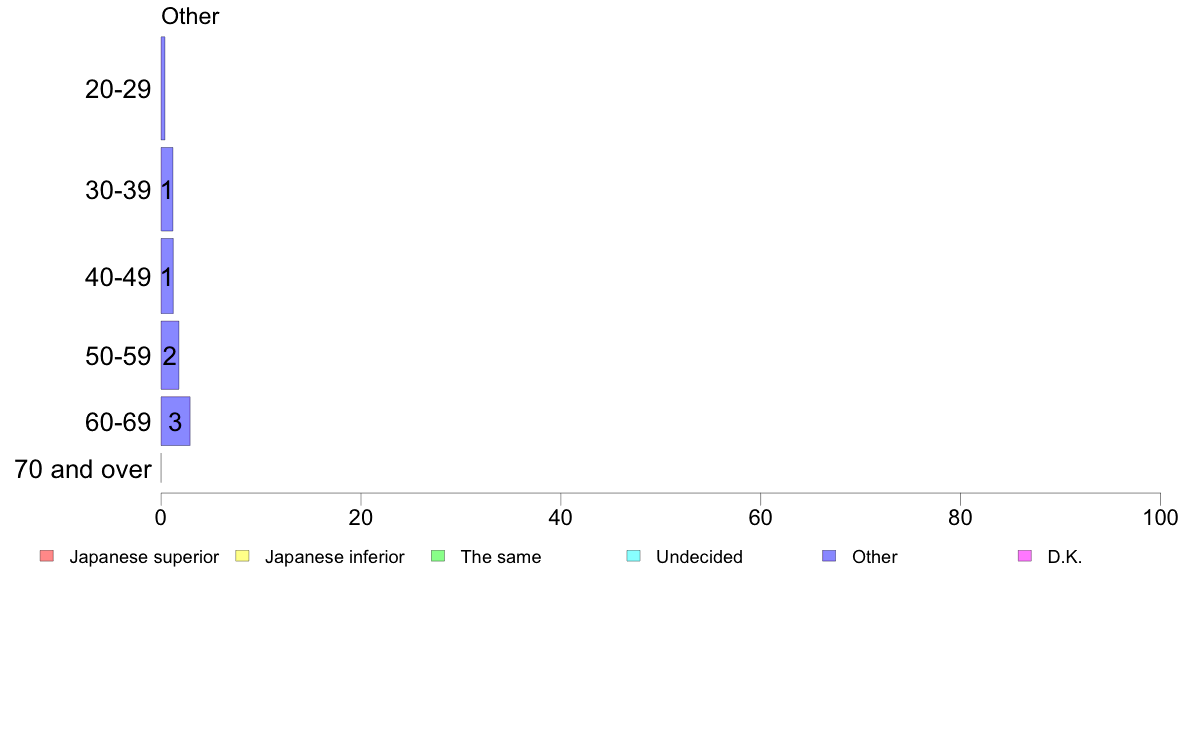The width and height of the screenshot is (1188, 736).
Task: Click the Japanese superior legend text
Action: tap(144, 556)
